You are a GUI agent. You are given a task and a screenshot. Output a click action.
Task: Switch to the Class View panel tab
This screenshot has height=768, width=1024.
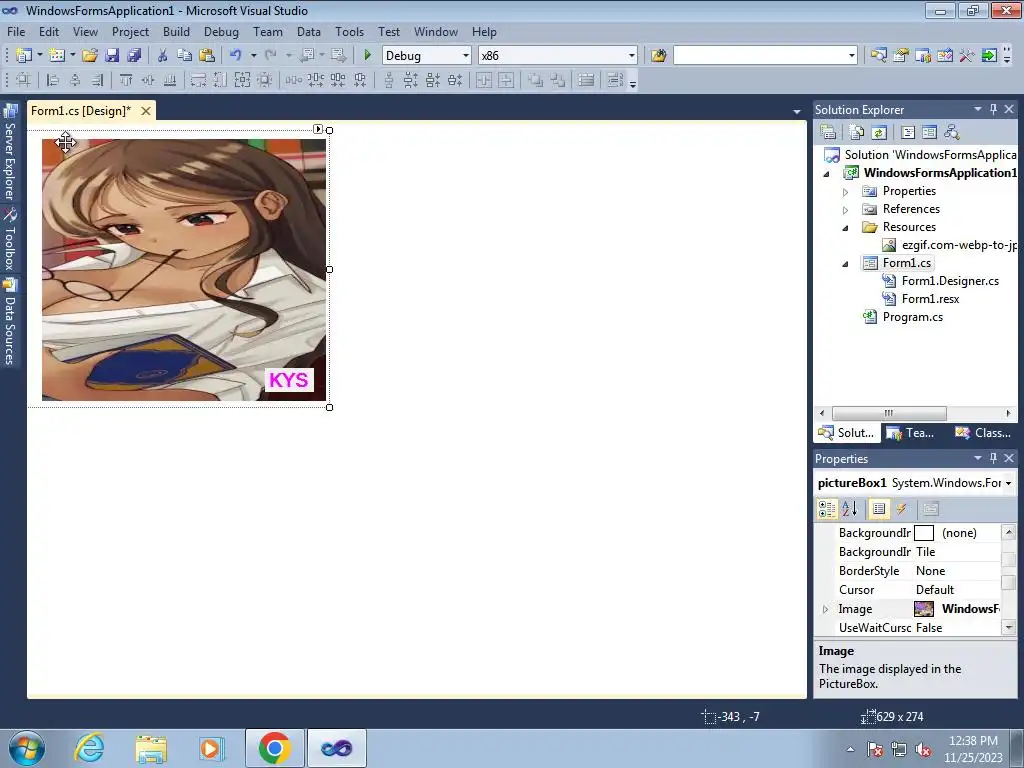[x=983, y=433]
